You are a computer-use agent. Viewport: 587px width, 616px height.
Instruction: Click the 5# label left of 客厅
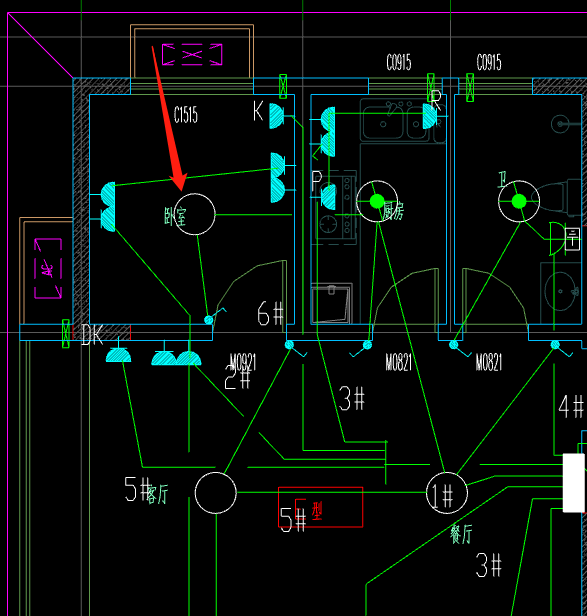(x=137, y=489)
